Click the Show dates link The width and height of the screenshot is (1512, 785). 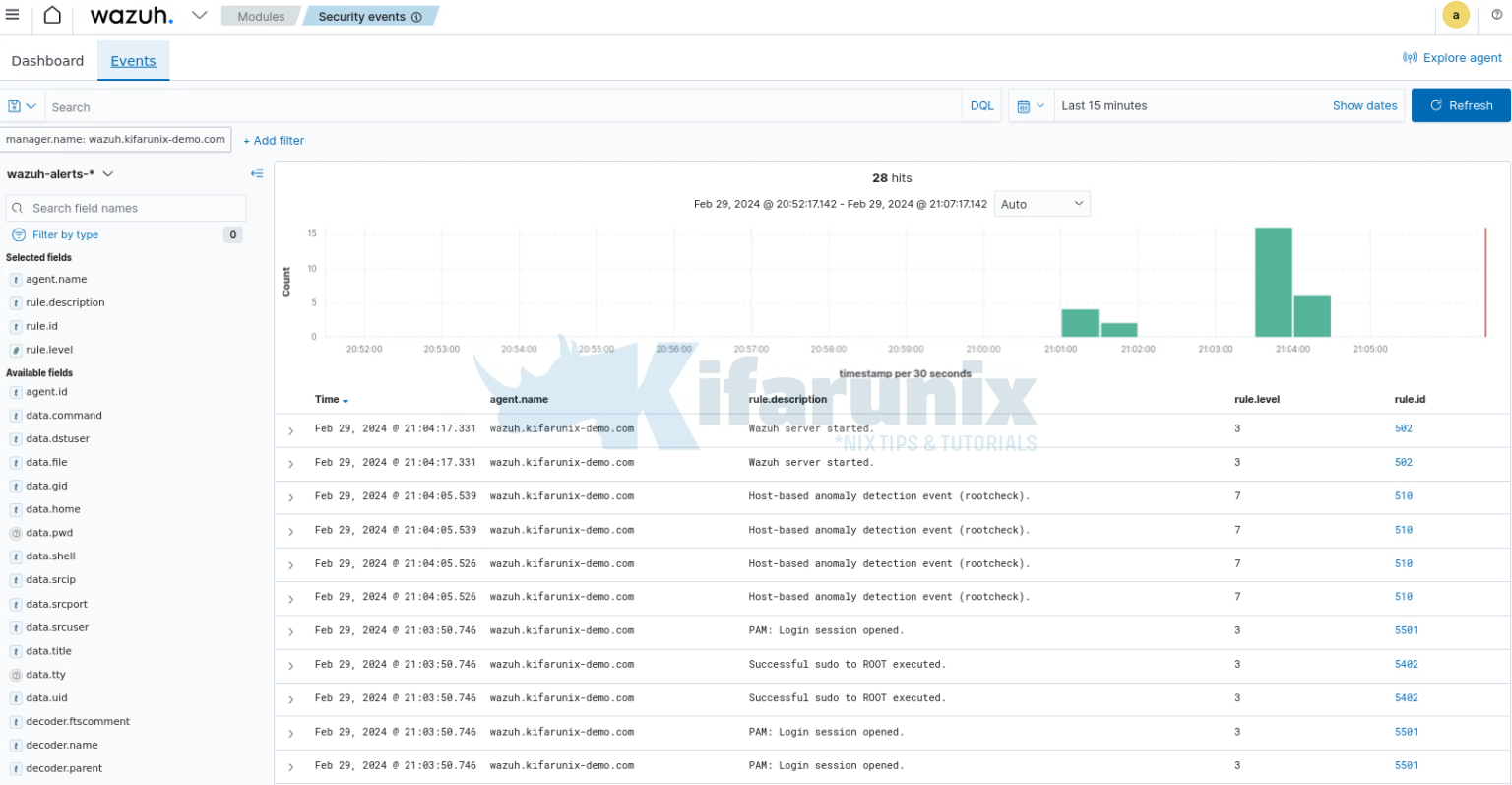[x=1364, y=105]
